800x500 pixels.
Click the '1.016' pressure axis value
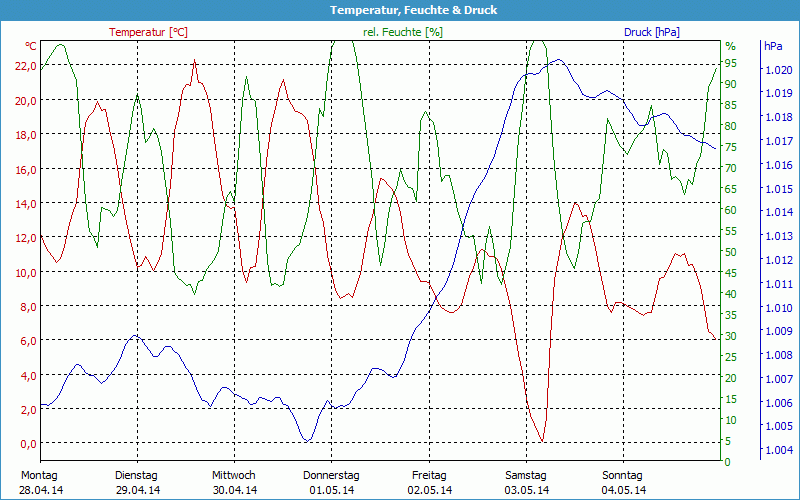(779, 165)
